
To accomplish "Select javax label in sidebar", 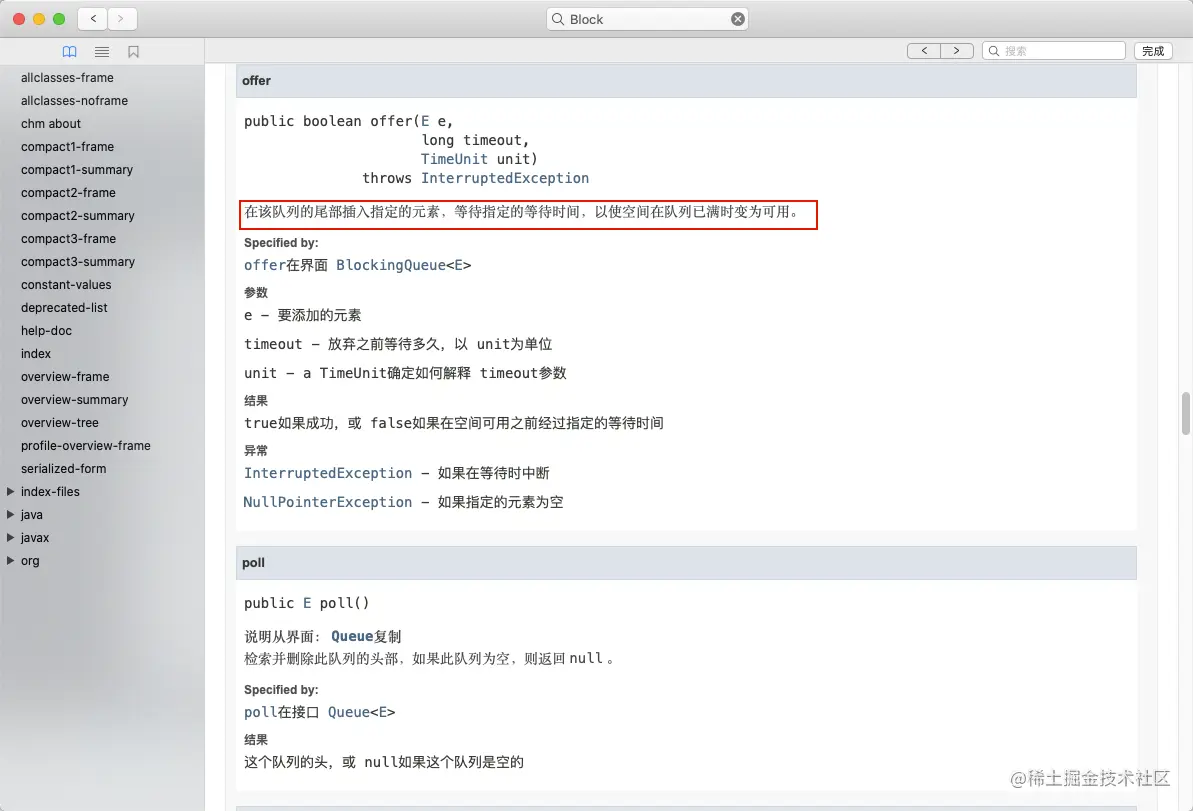I will point(35,537).
